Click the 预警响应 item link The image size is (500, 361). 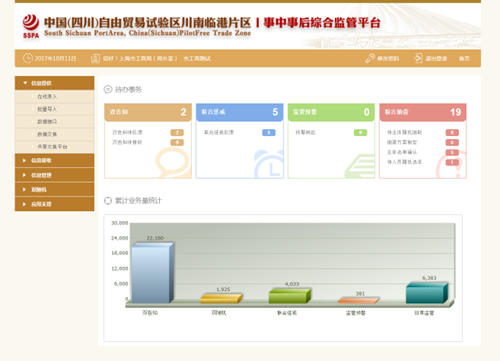305,132
